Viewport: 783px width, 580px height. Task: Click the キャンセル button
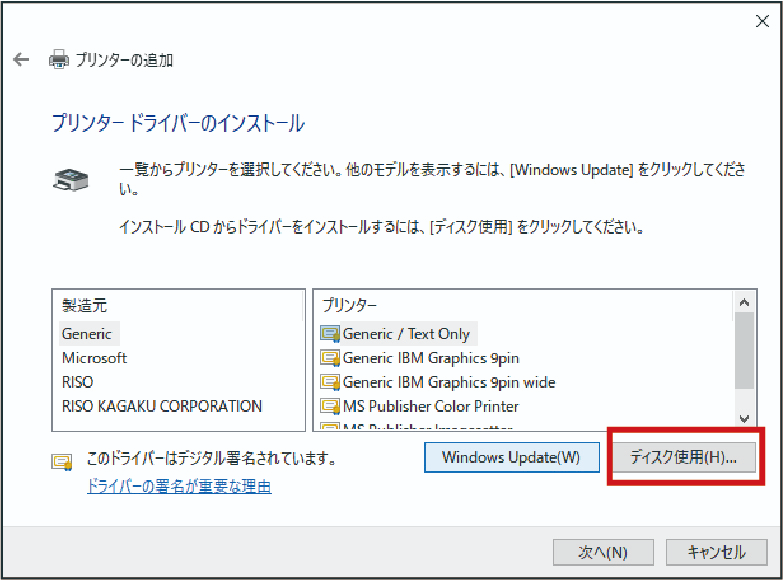pos(717,552)
